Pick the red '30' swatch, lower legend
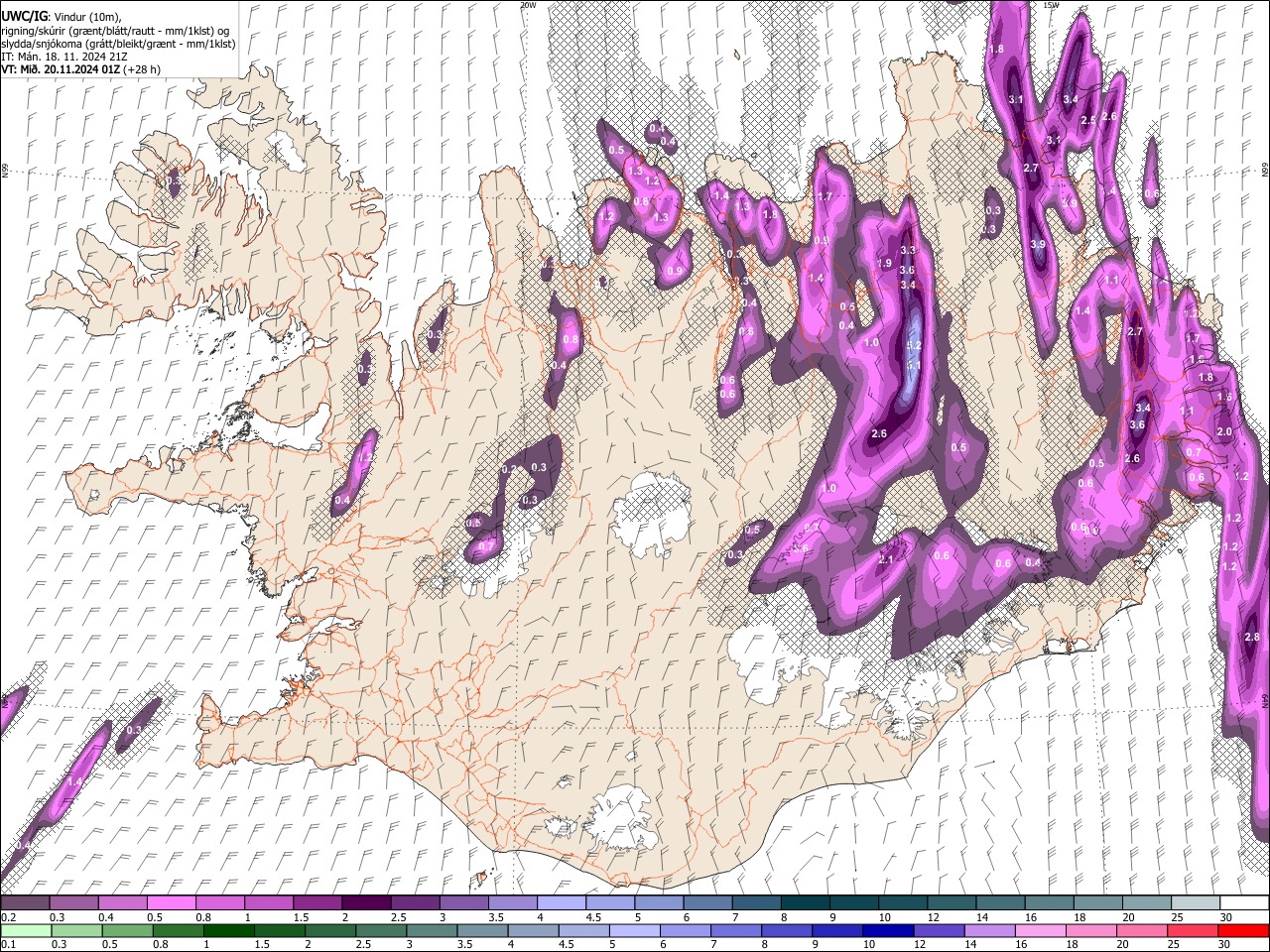The height and width of the screenshot is (952, 1270). click(1243, 930)
